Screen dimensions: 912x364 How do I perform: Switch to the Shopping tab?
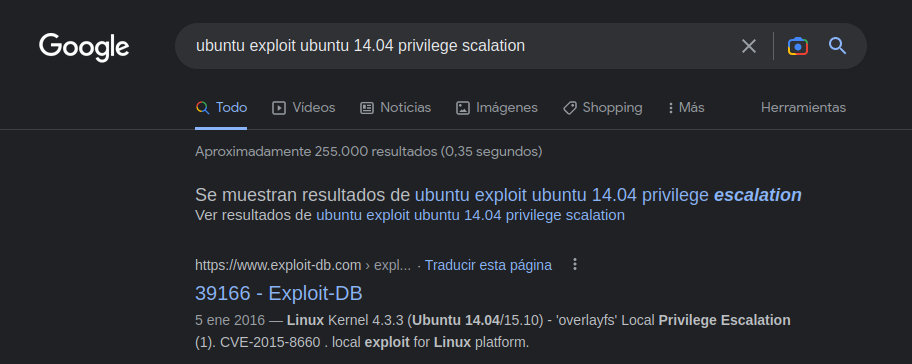603,108
